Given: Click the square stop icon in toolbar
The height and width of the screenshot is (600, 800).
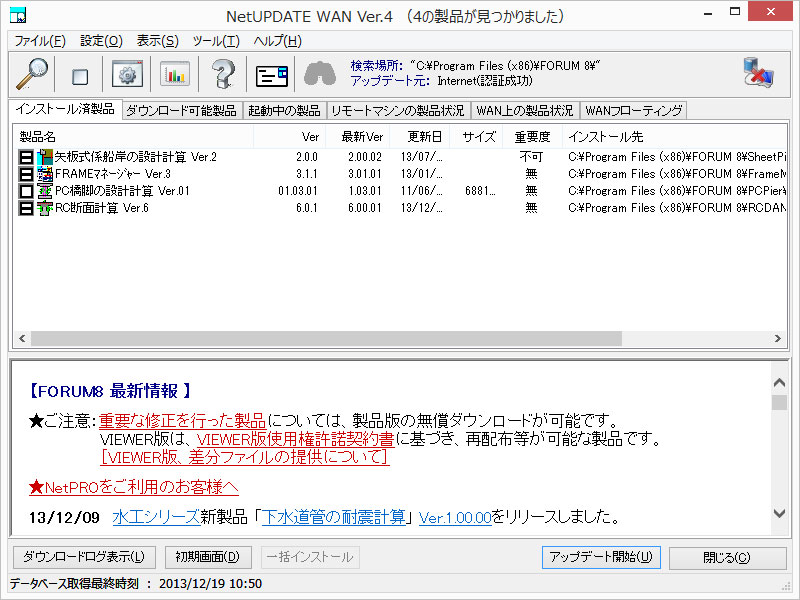Looking at the screenshot, I should tap(80, 76).
